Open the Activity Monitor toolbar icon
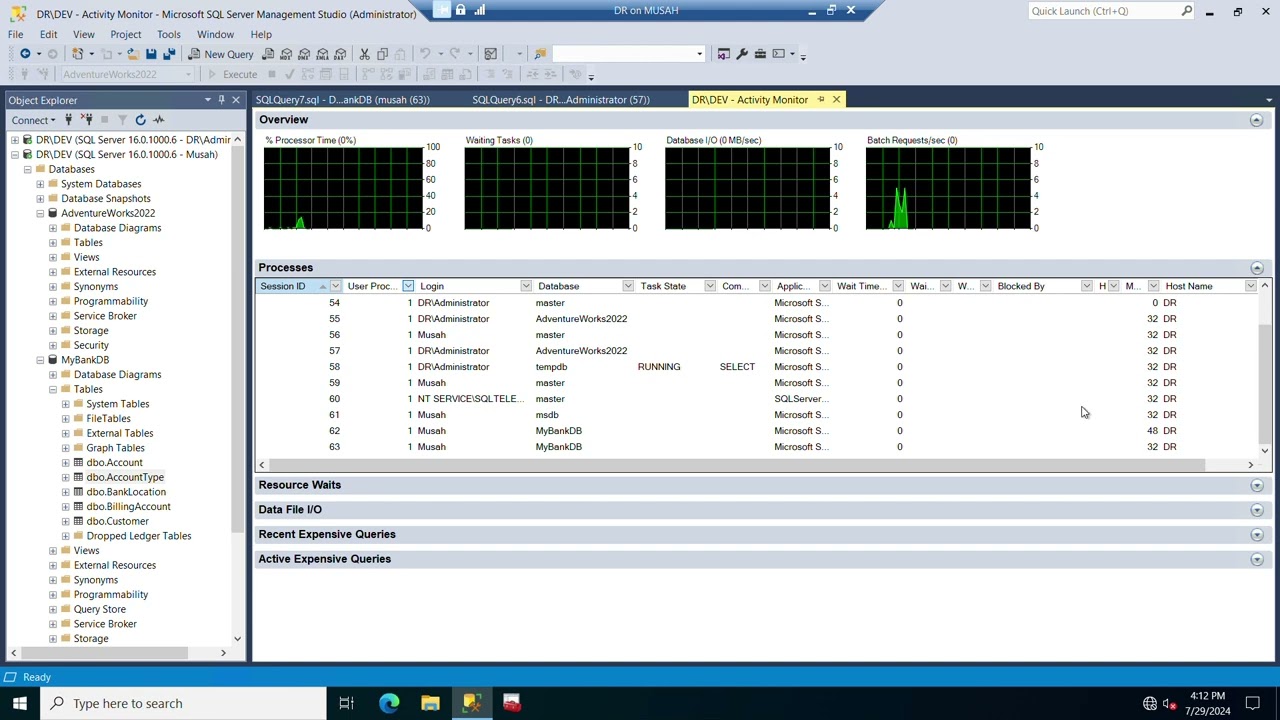This screenshot has width=1280, height=720. pyautogui.click(x=490, y=54)
